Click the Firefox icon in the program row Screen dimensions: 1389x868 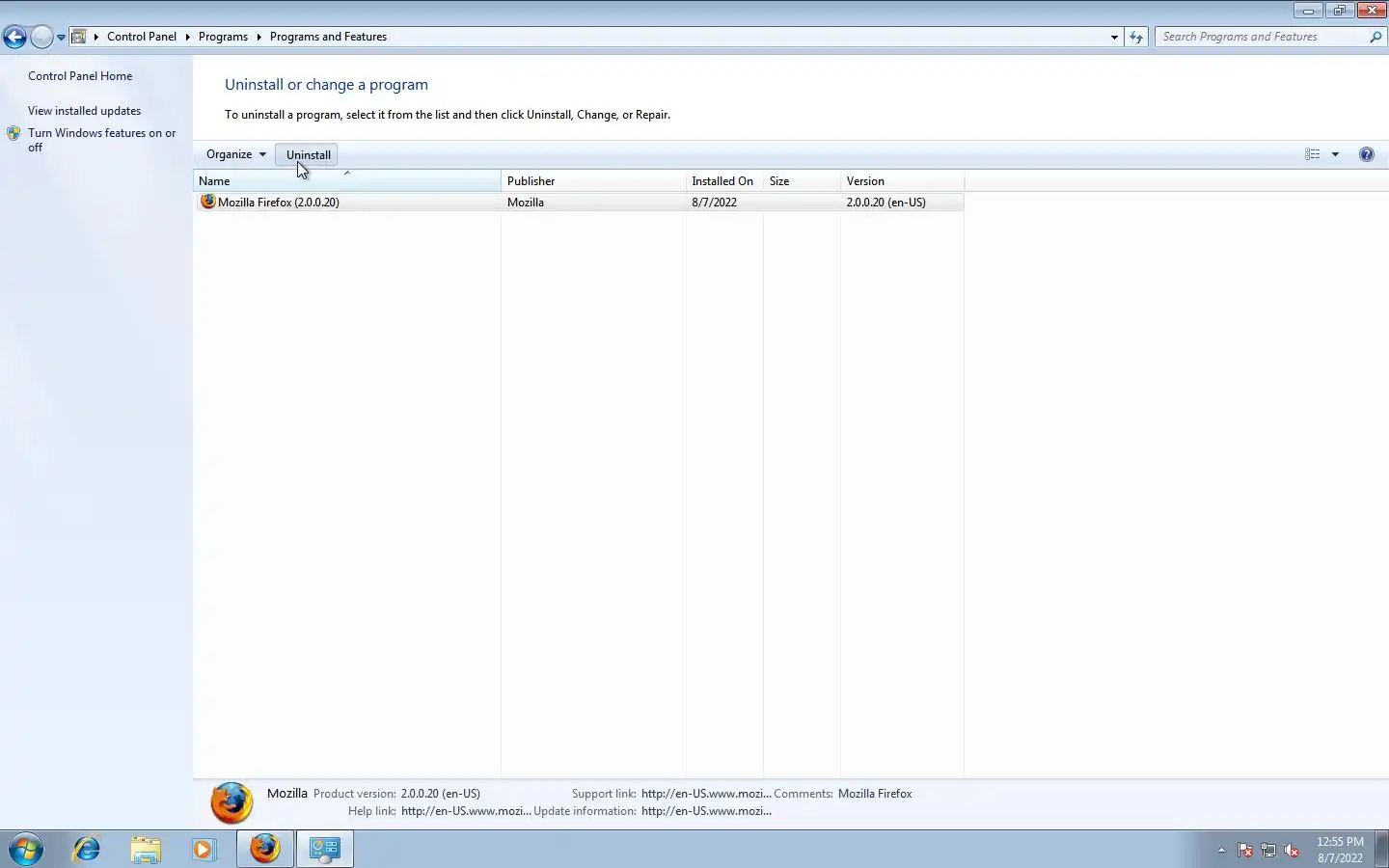[207, 202]
